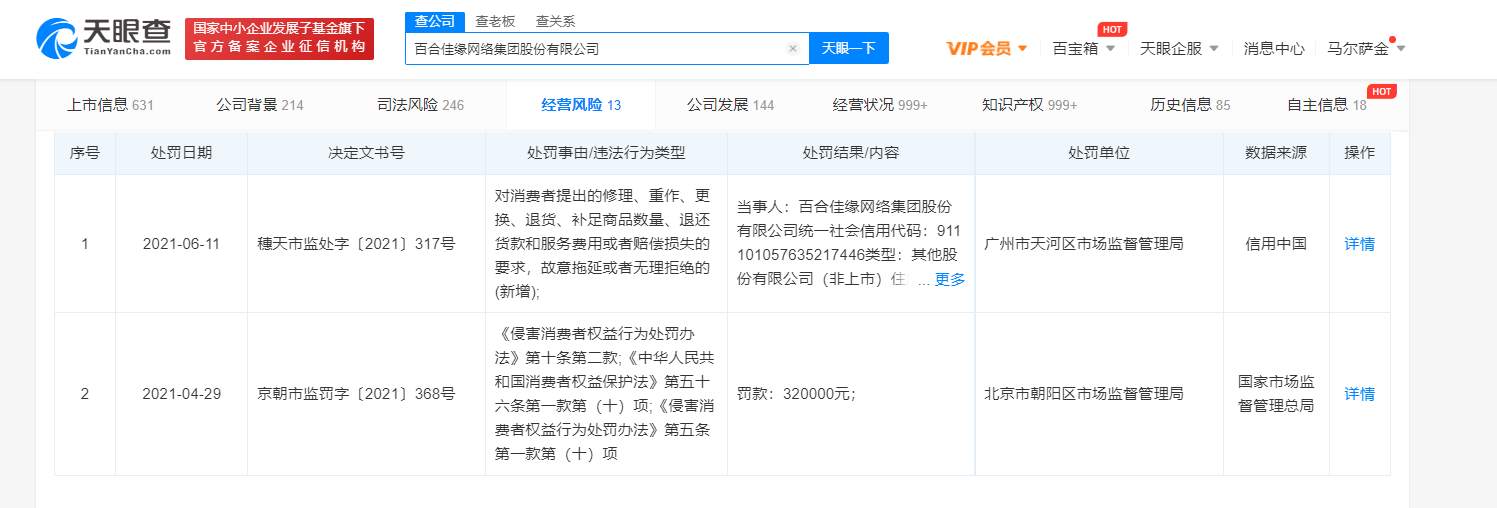The image size is (1497, 508).
Task: Open the TianYanCha logo homepage
Action: pyautogui.click(x=104, y=39)
